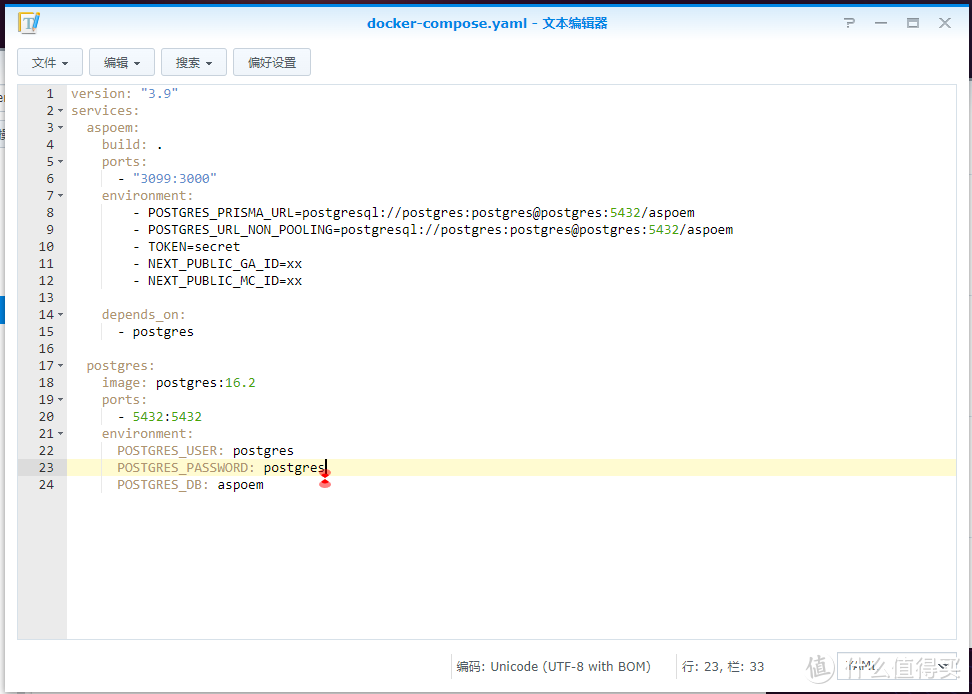Fold the ports section at line 5
Image resolution: width=972 pixels, height=694 pixels.
coord(61,162)
